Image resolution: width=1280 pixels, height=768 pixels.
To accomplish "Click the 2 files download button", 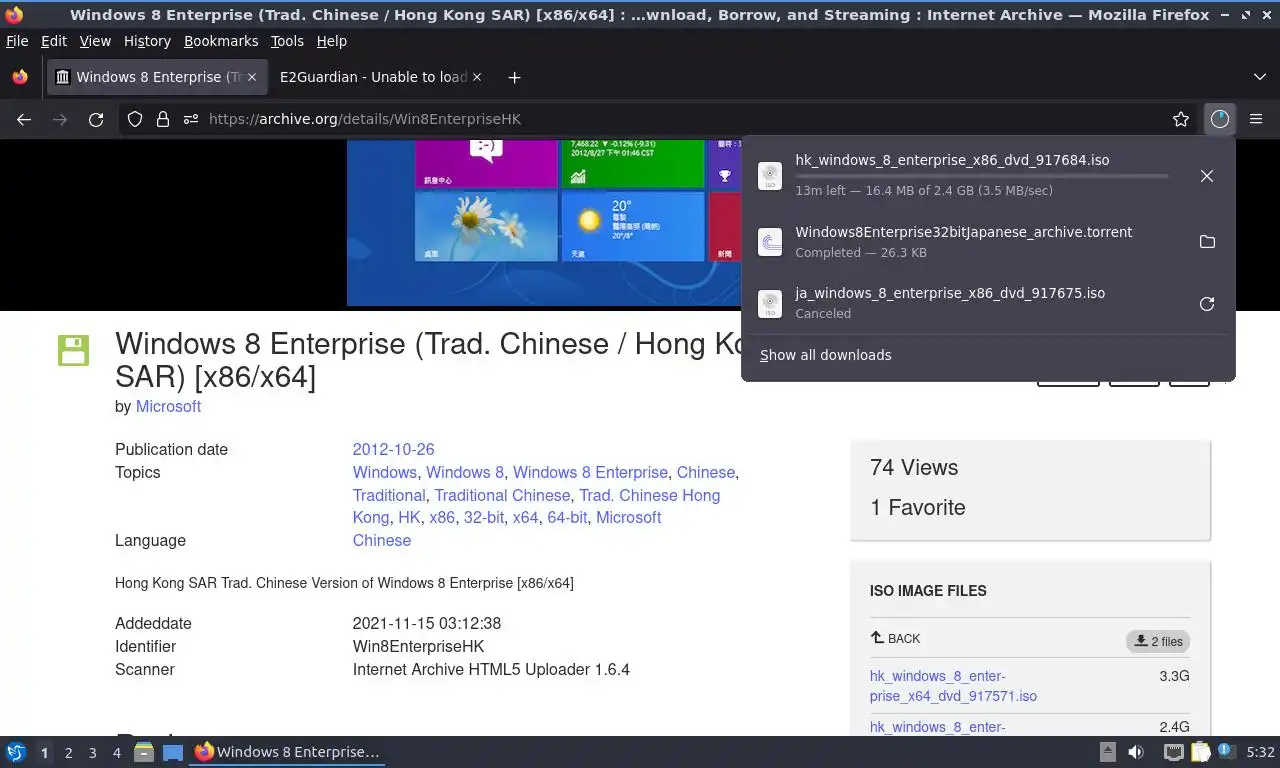I will [x=1158, y=641].
